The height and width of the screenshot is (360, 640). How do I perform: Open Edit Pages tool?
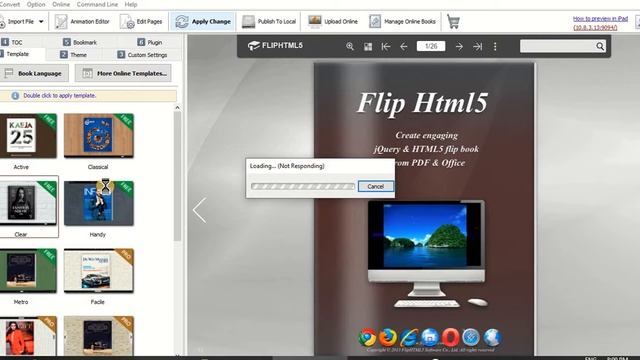141,22
